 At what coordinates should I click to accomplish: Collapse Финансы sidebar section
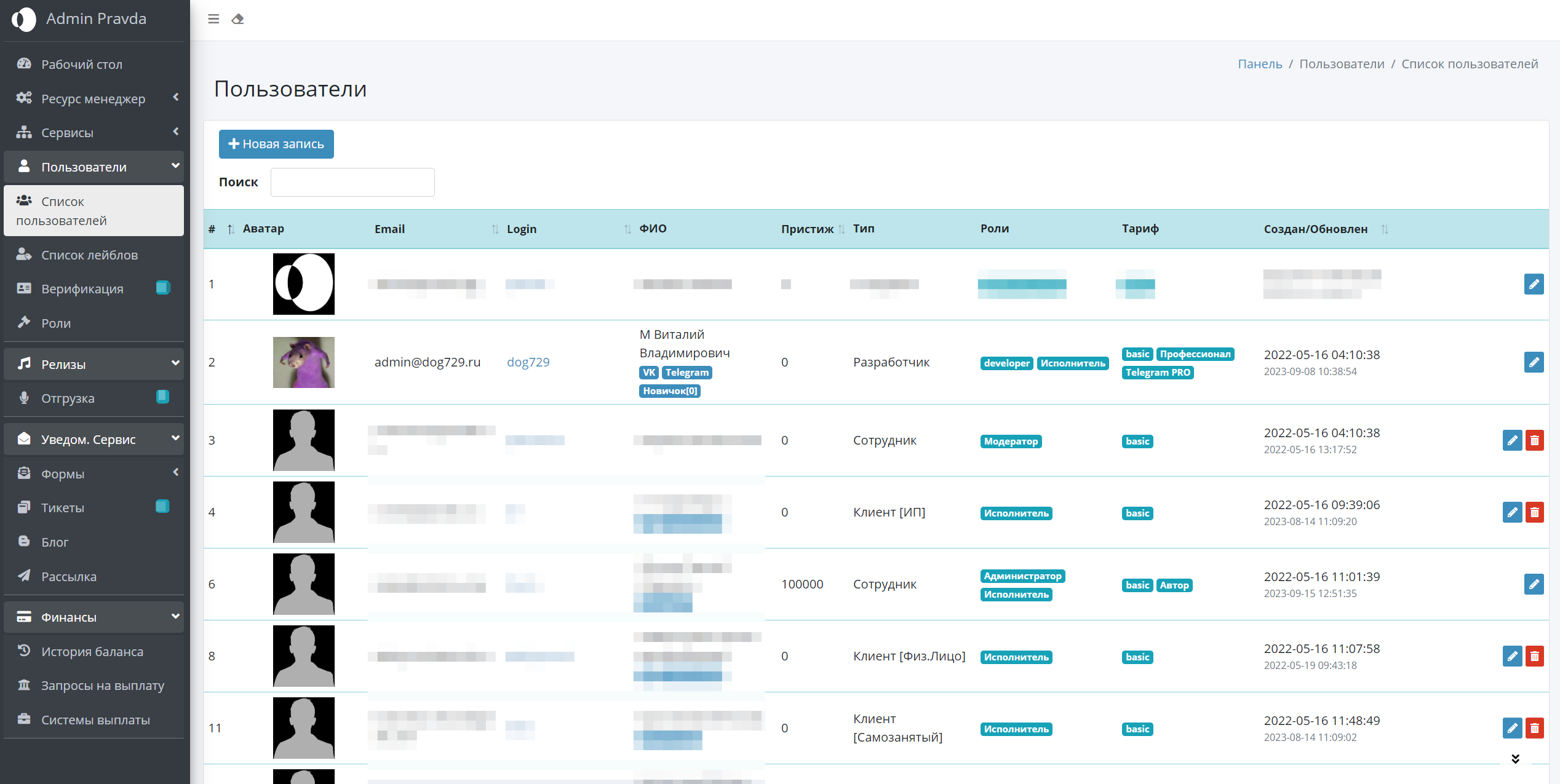94,617
